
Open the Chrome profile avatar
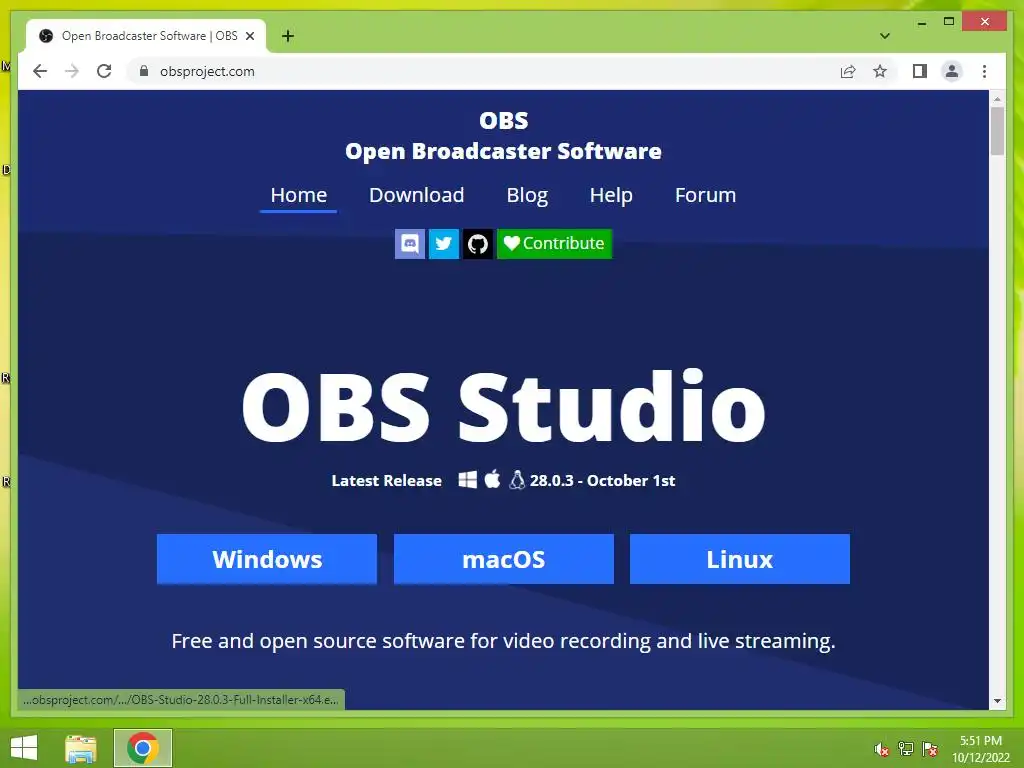point(952,71)
